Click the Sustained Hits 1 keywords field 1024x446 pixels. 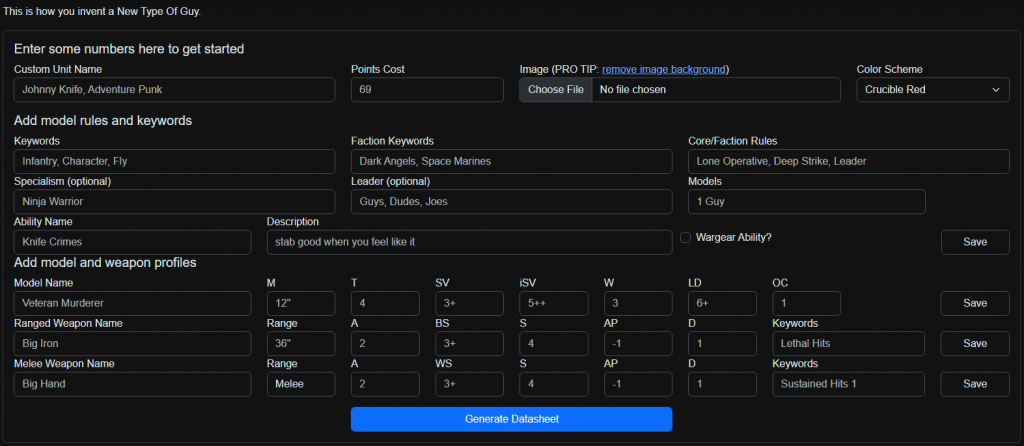click(x=848, y=384)
